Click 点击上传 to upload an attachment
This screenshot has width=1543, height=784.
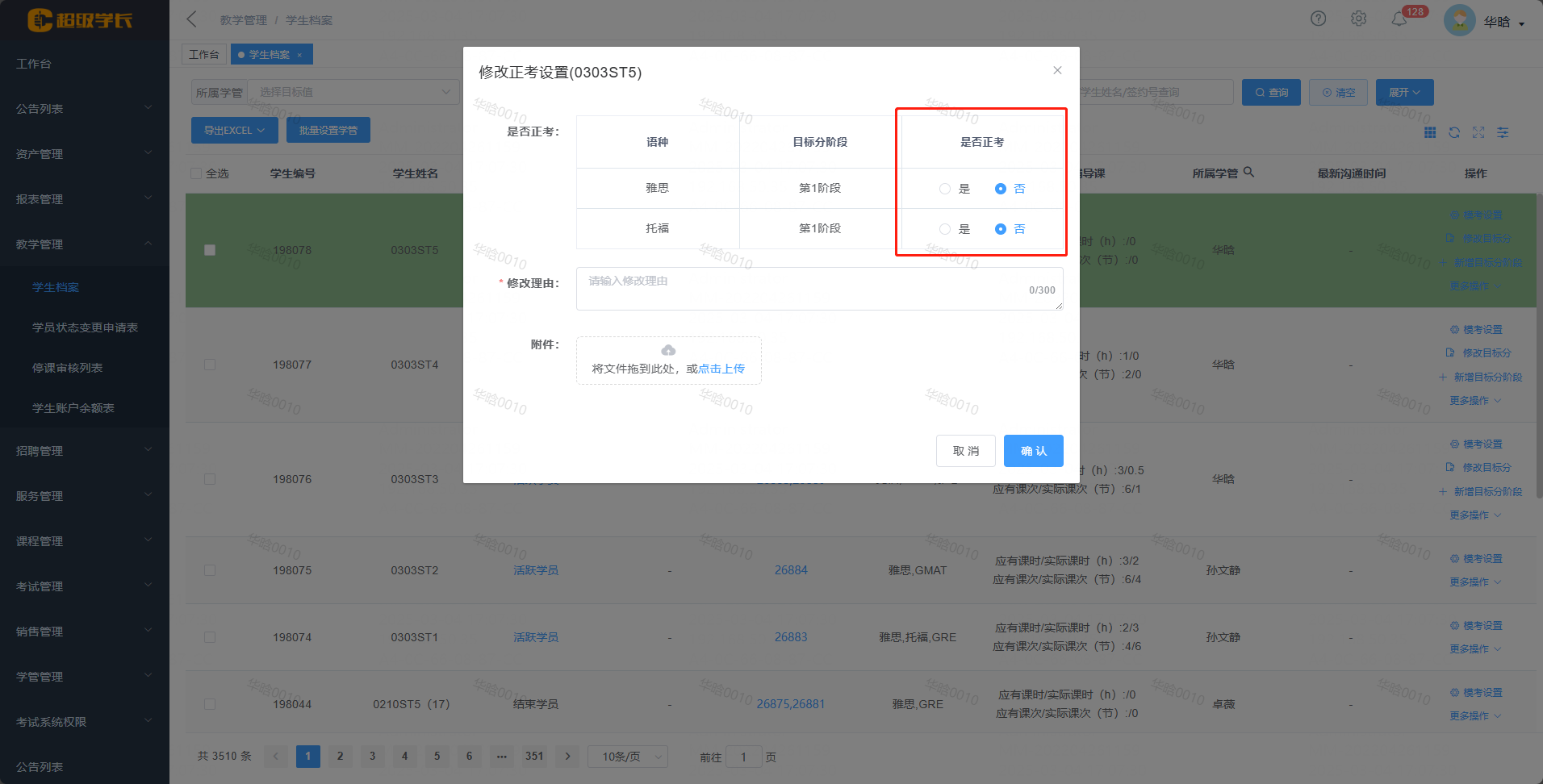721,368
